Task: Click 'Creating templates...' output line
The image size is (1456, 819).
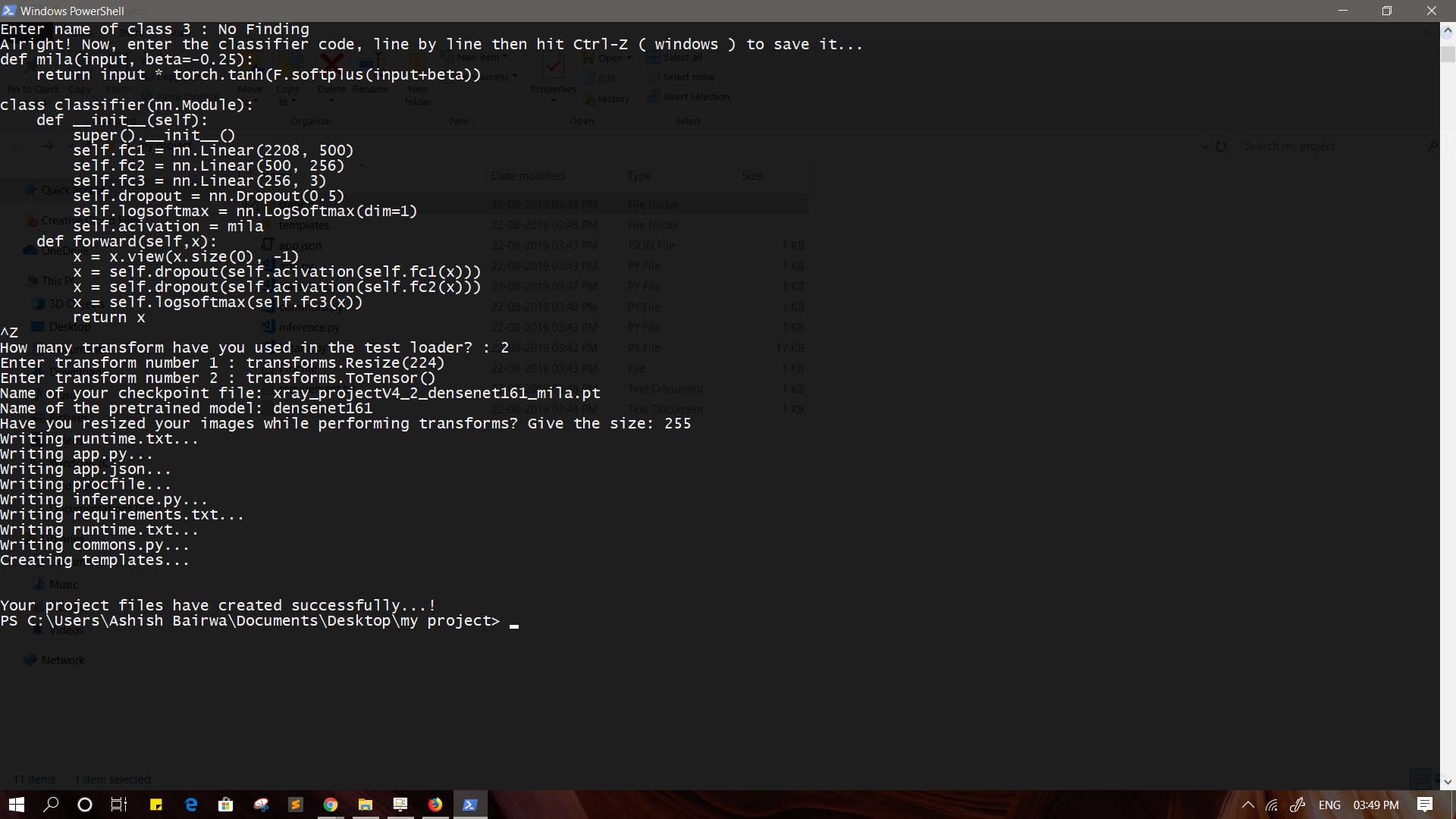Action: [95, 560]
